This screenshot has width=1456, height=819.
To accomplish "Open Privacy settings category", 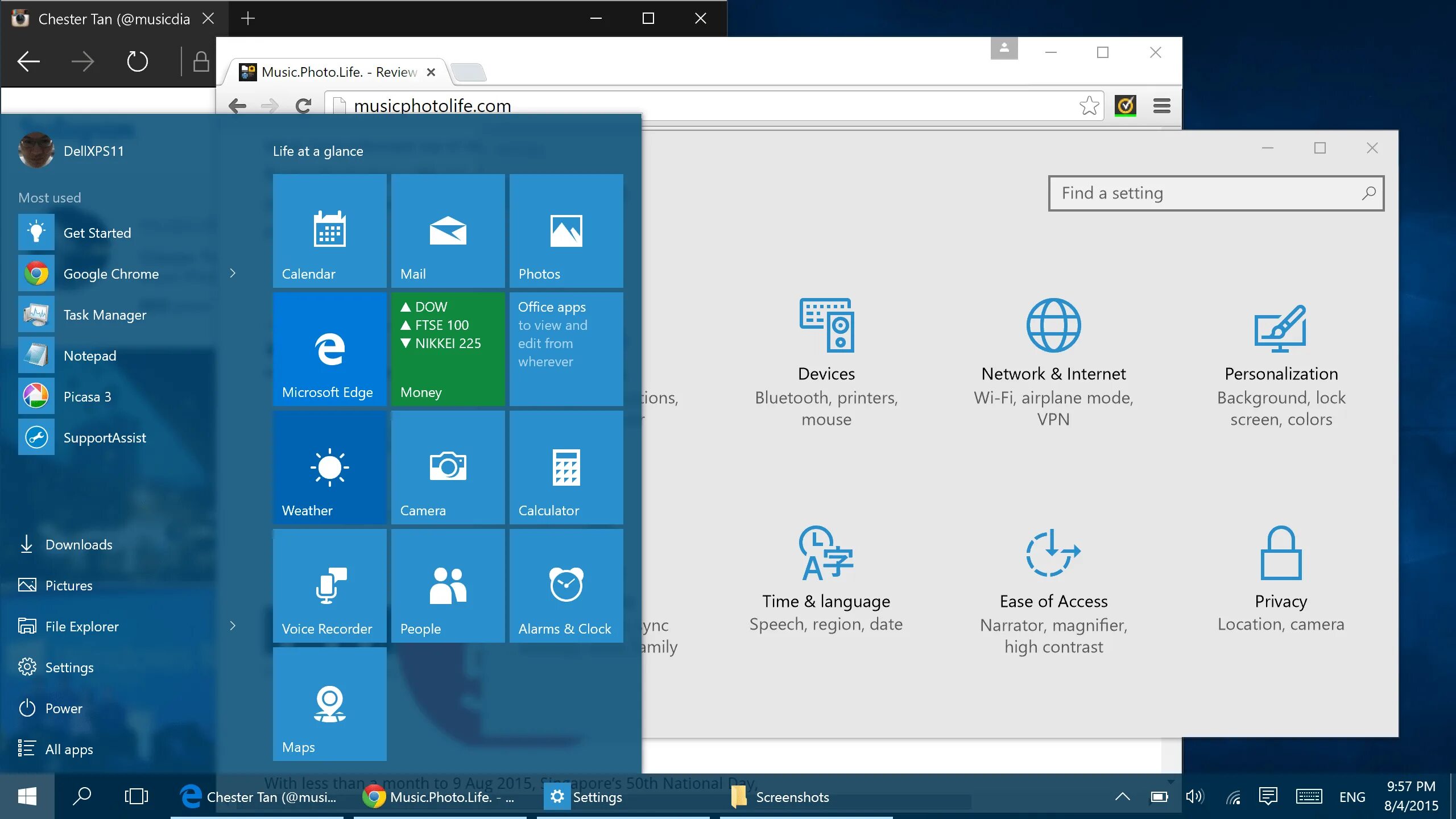I will pyautogui.click(x=1281, y=579).
